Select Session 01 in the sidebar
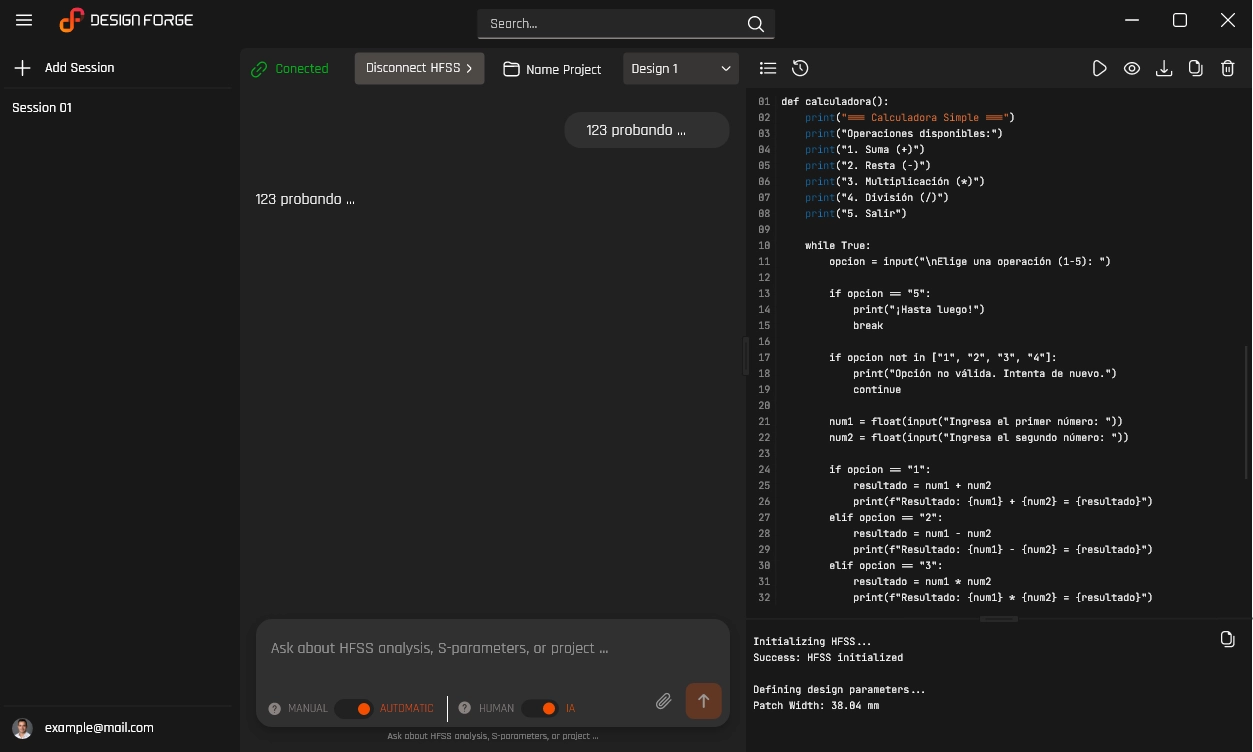Viewport: 1253px width, 752px height. [x=42, y=107]
